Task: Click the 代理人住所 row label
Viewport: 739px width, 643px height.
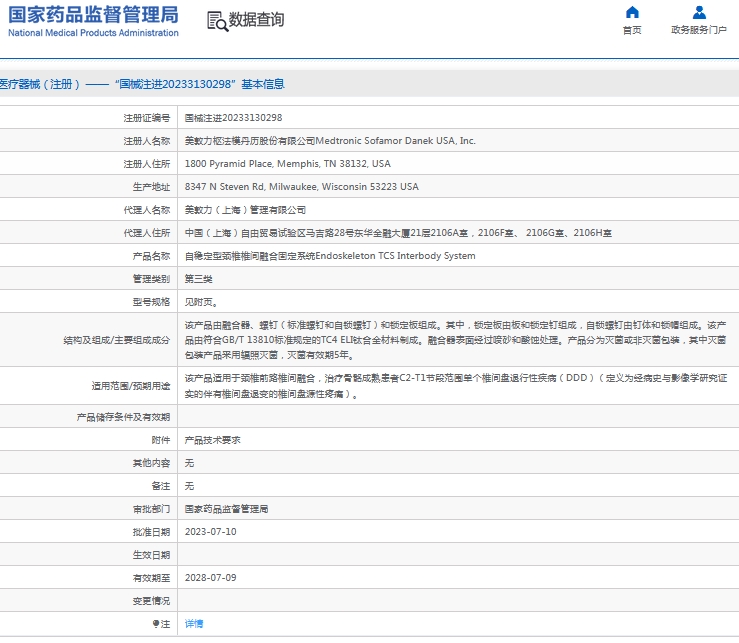Action: tap(147, 233)
